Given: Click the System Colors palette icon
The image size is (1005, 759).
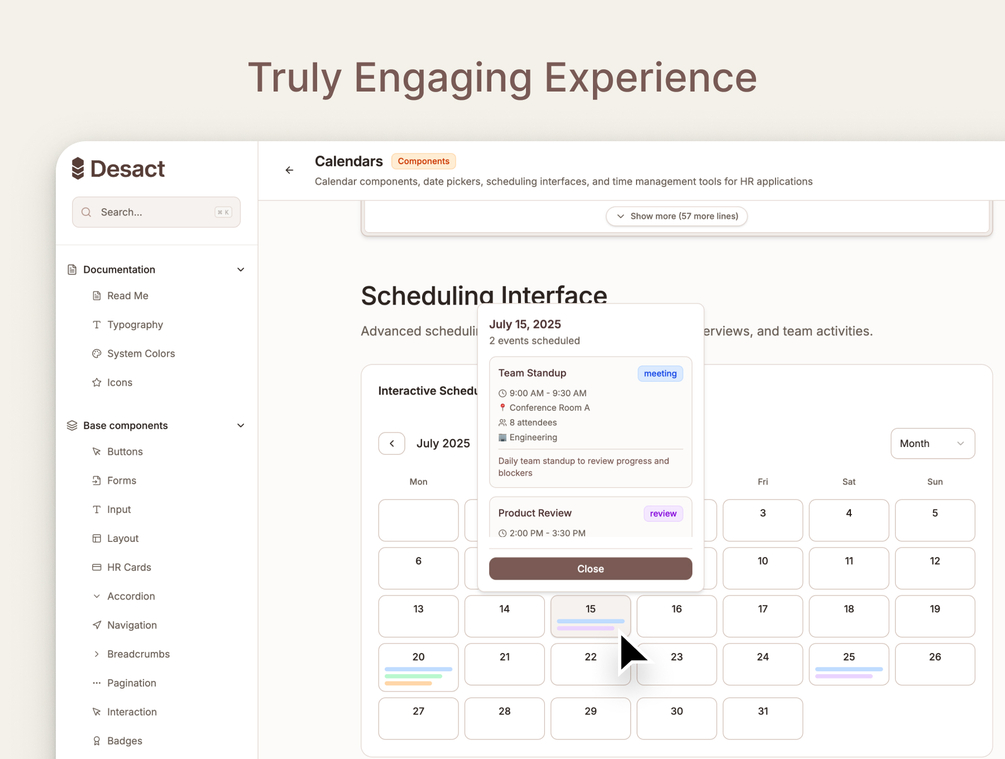Looking at the screenshot, I should click(97, 354).
